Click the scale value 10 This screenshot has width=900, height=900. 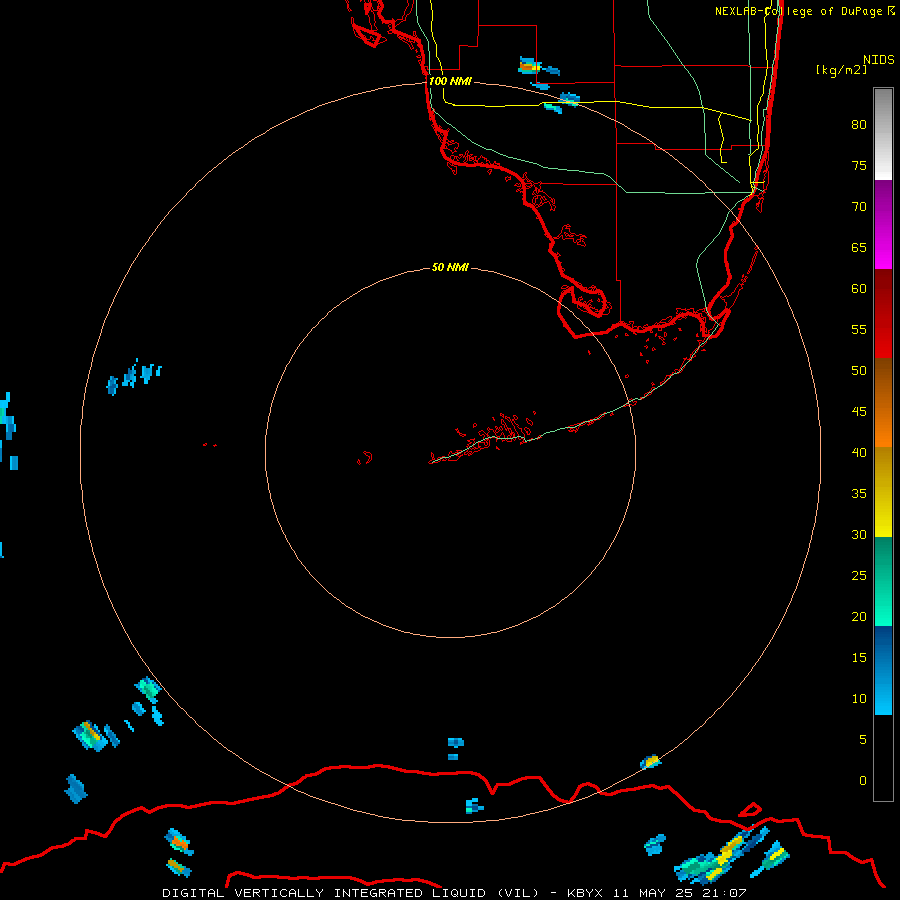coord(859,699)
